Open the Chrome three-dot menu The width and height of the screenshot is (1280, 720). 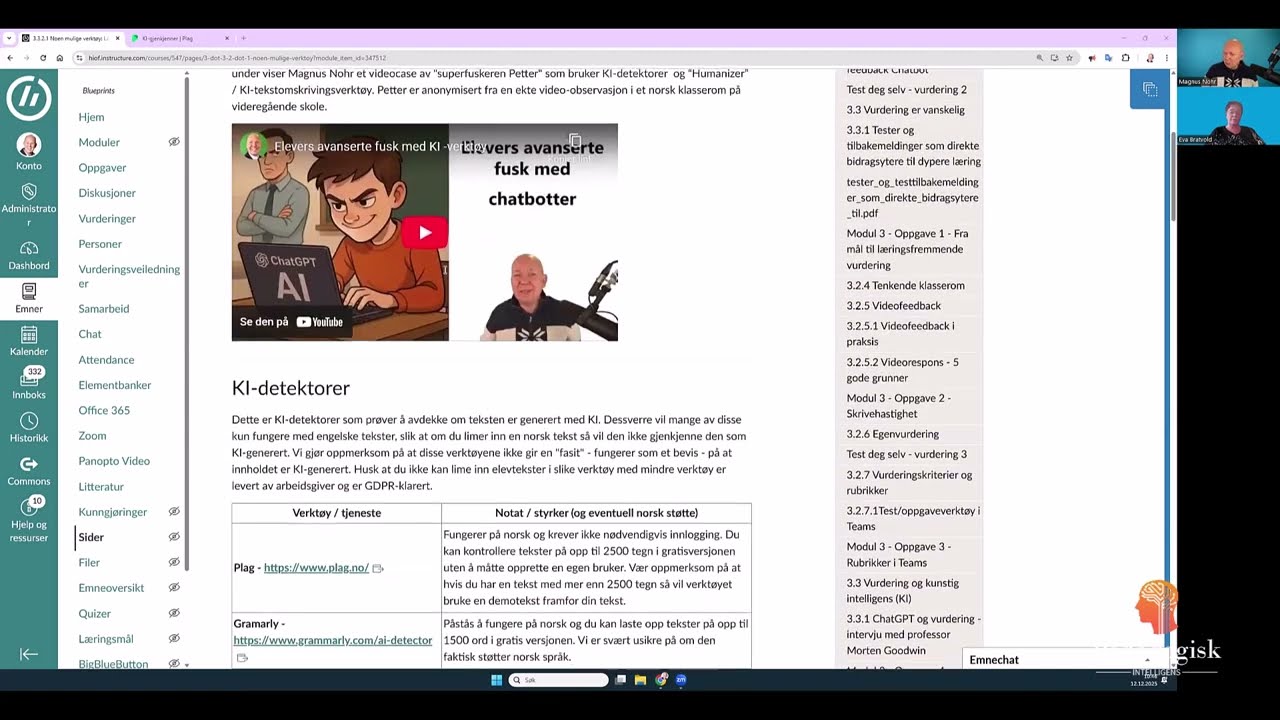tap(1166, 58)
